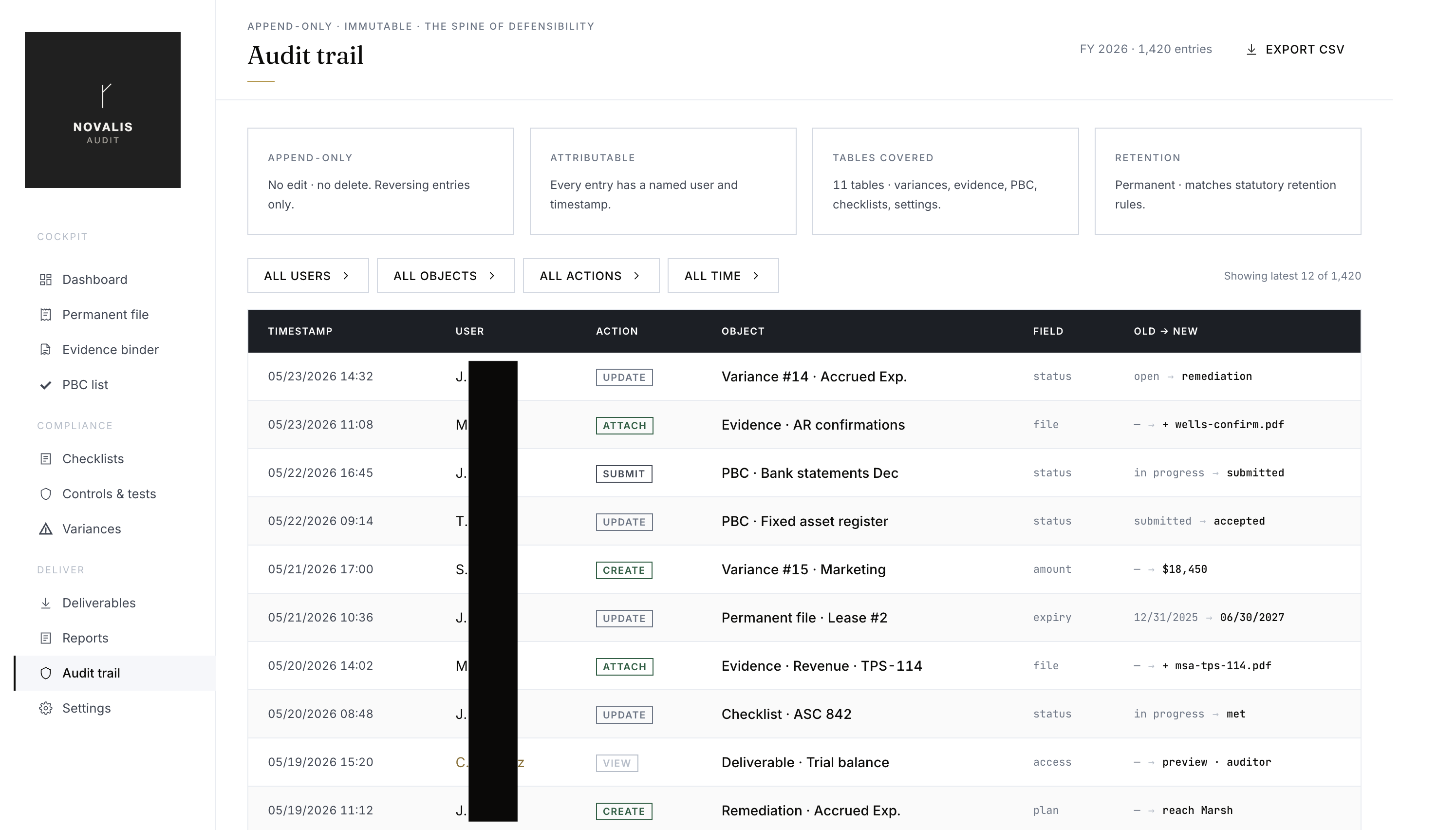
Task: Click ATTACH badge for AR confirmations row
Action: [x=624, y=425]
